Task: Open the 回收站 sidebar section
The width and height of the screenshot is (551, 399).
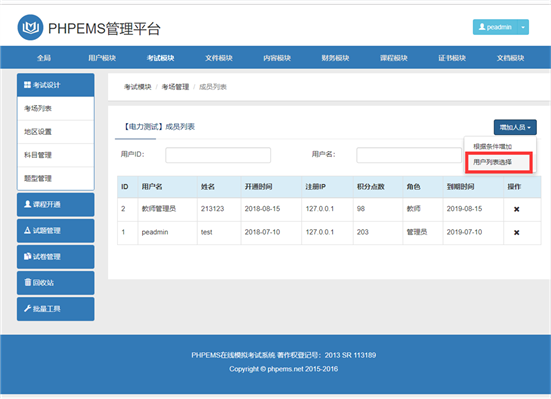Action: point(56,283)
